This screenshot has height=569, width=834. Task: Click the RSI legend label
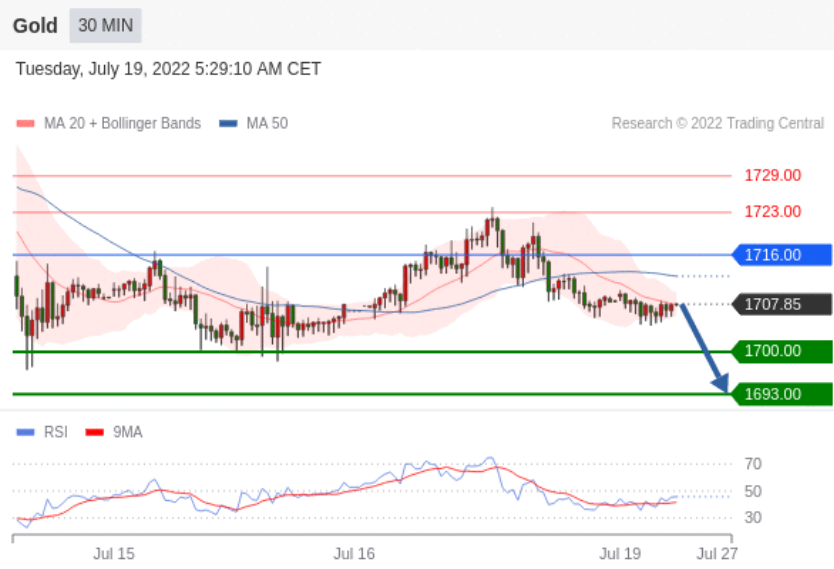(56, 432)
